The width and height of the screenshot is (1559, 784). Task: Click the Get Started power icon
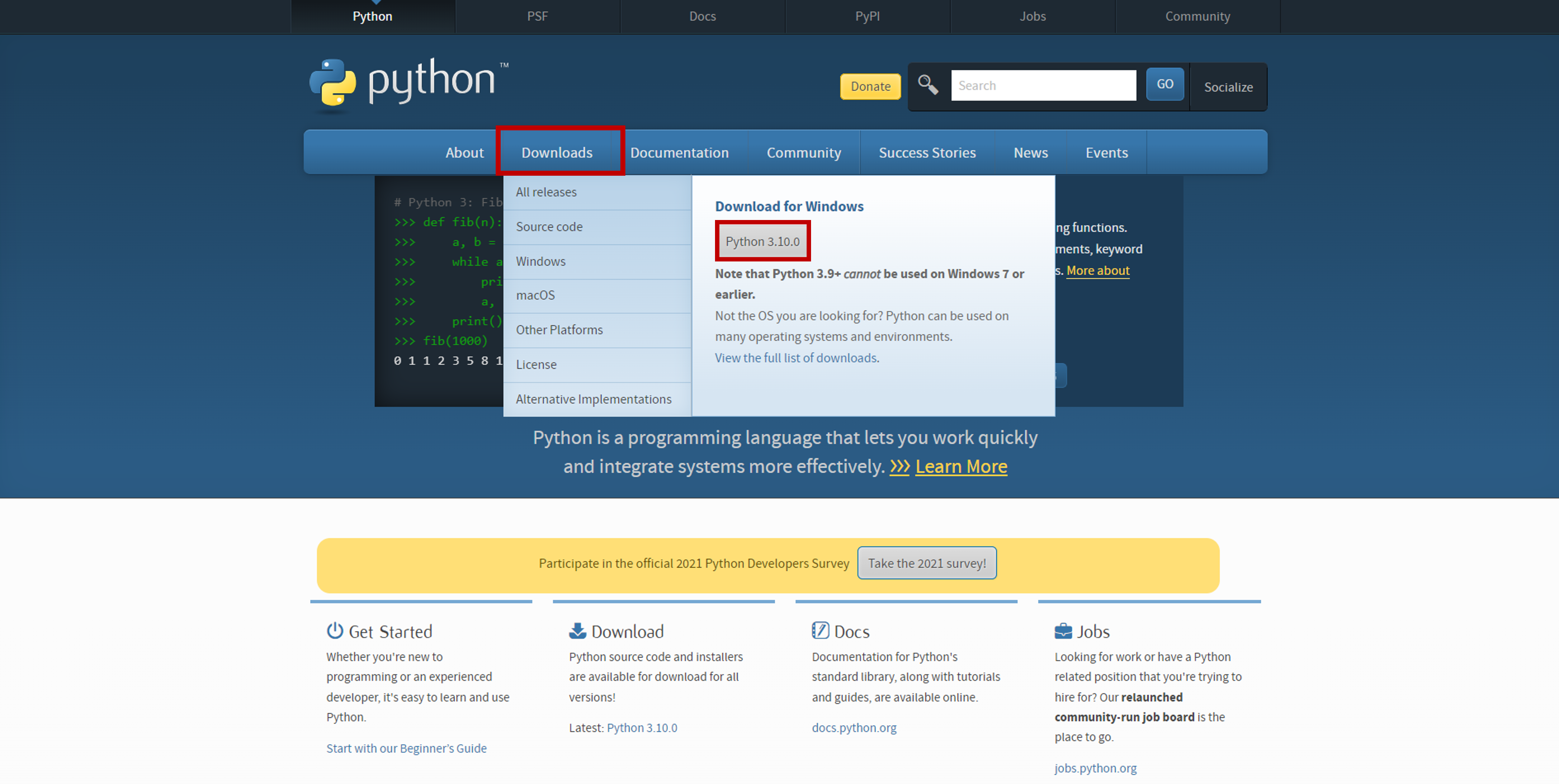(x=335, y=631)
